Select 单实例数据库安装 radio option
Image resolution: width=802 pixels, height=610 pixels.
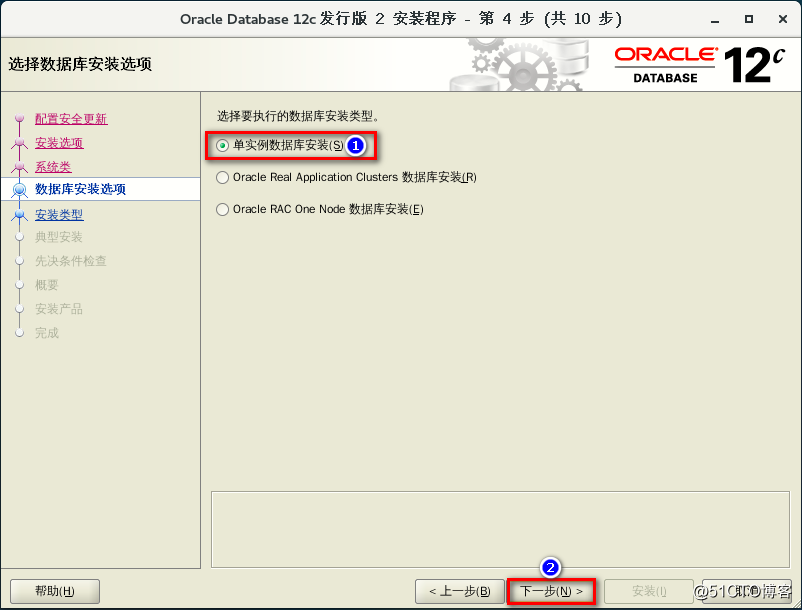pyautogui.click(x=221, y=146)
